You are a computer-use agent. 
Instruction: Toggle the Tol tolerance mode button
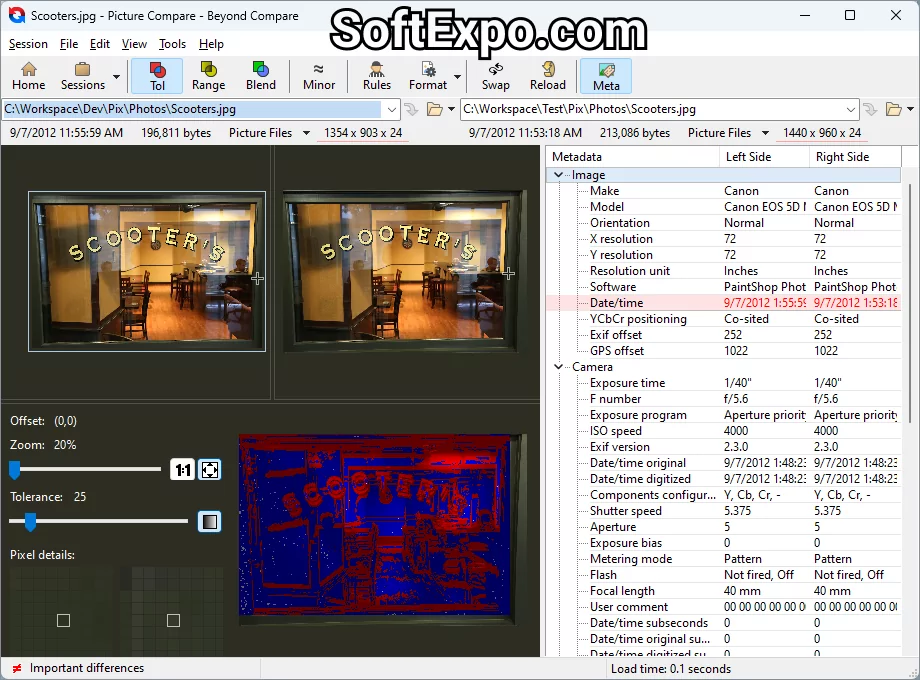[157, 75]
